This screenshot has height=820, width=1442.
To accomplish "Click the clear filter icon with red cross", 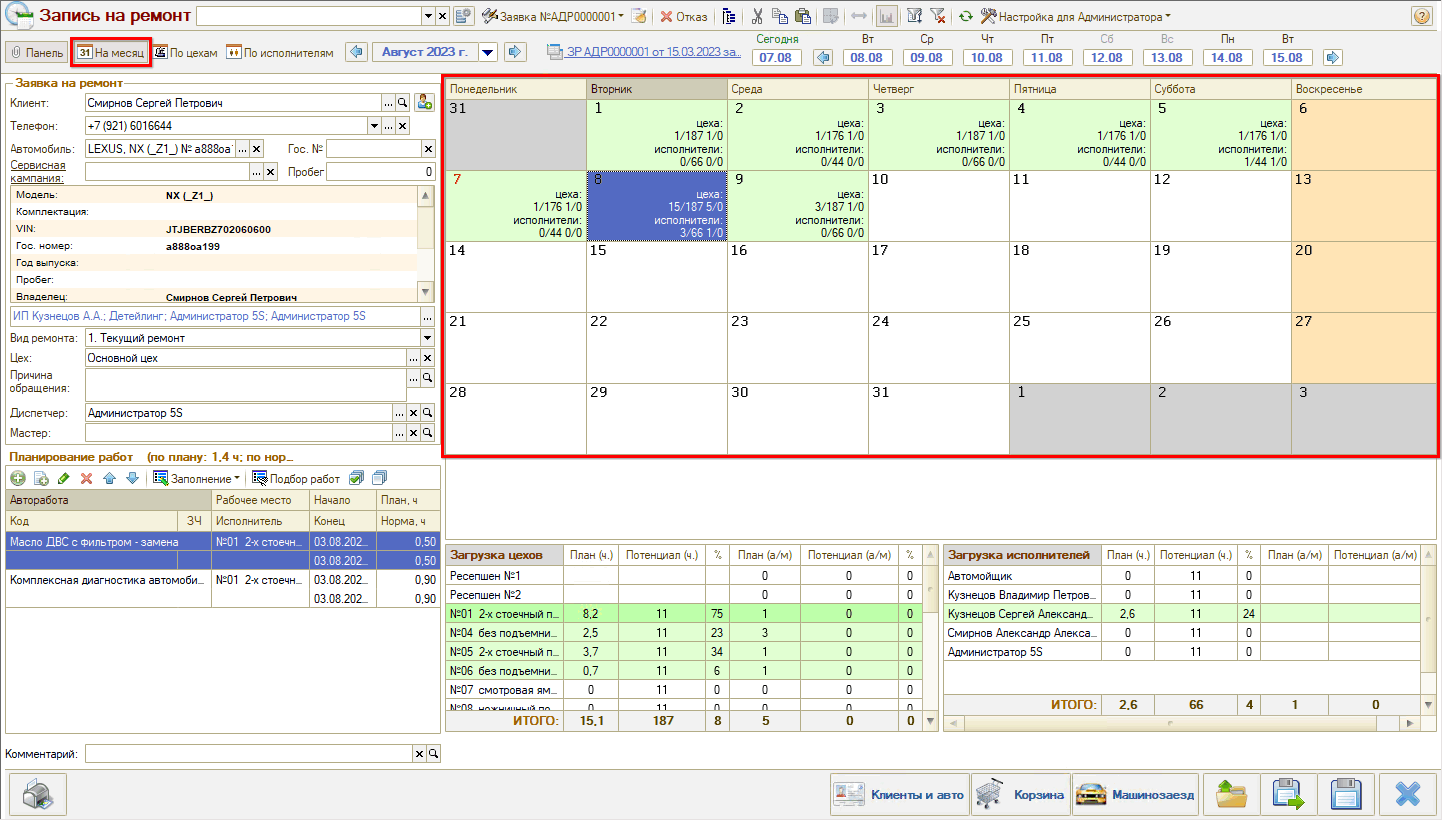I will [938, 16].
